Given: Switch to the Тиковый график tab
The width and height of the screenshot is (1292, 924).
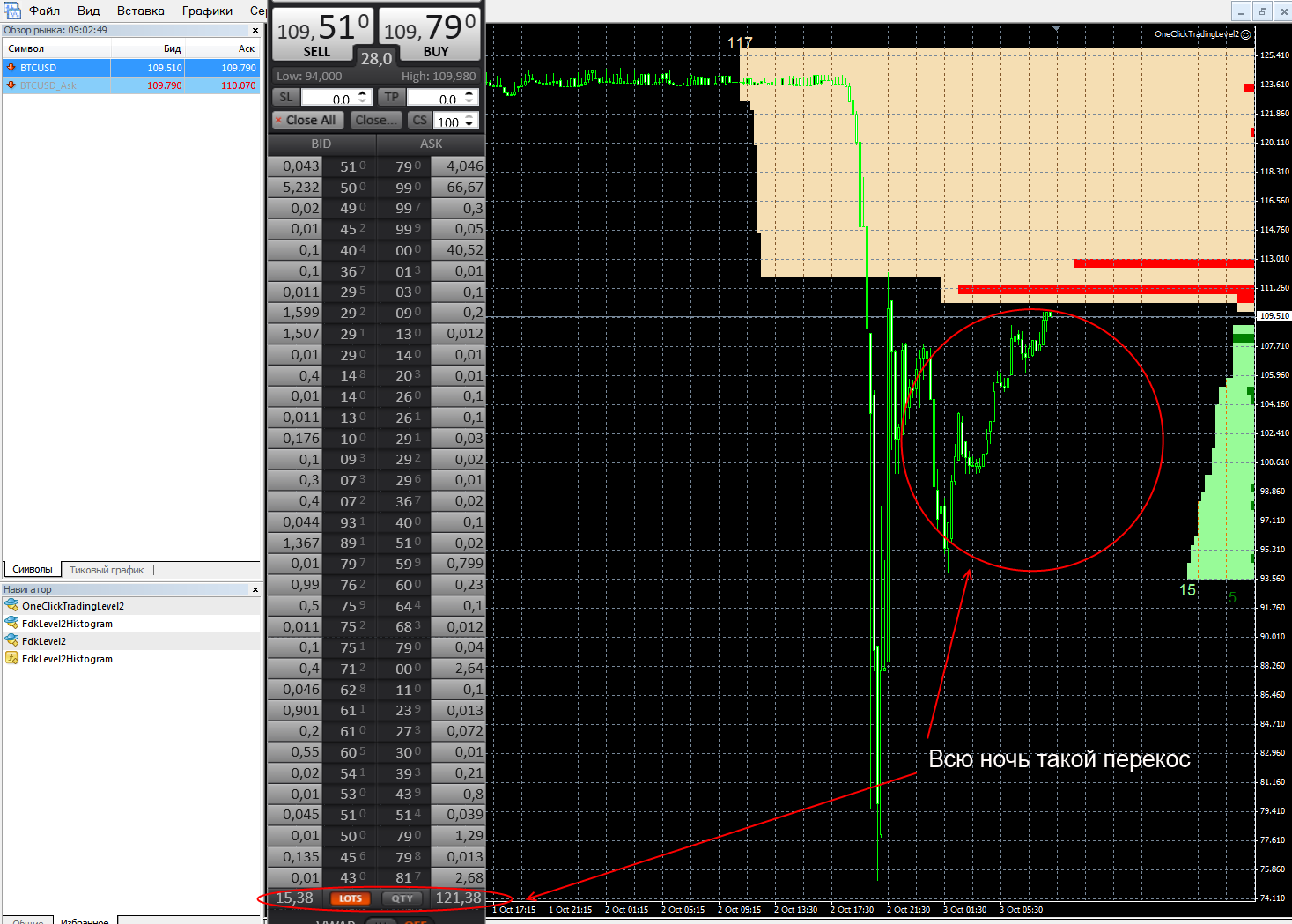Looking at the screenshot, I should coord(107,570).
